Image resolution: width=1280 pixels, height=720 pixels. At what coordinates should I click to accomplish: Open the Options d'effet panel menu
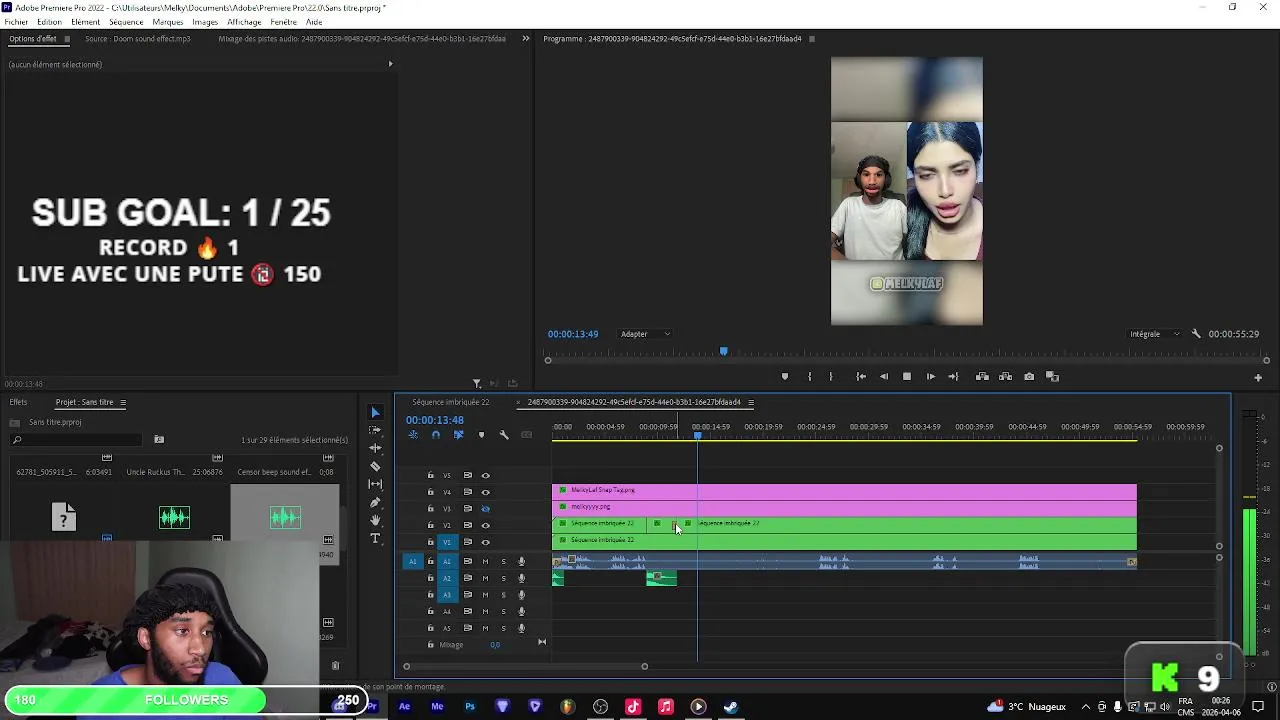coord(67,39)
